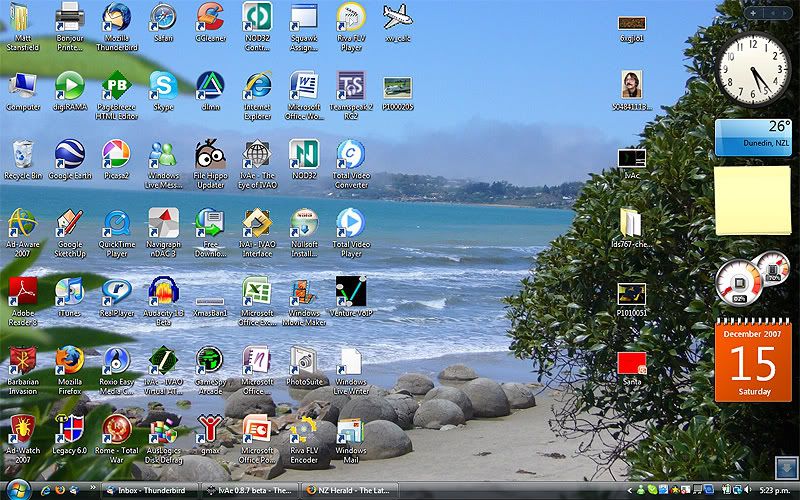Open the Mozilla Thunderbird desktop shortcut
800x500 pixels.
(x=116, y=18)
